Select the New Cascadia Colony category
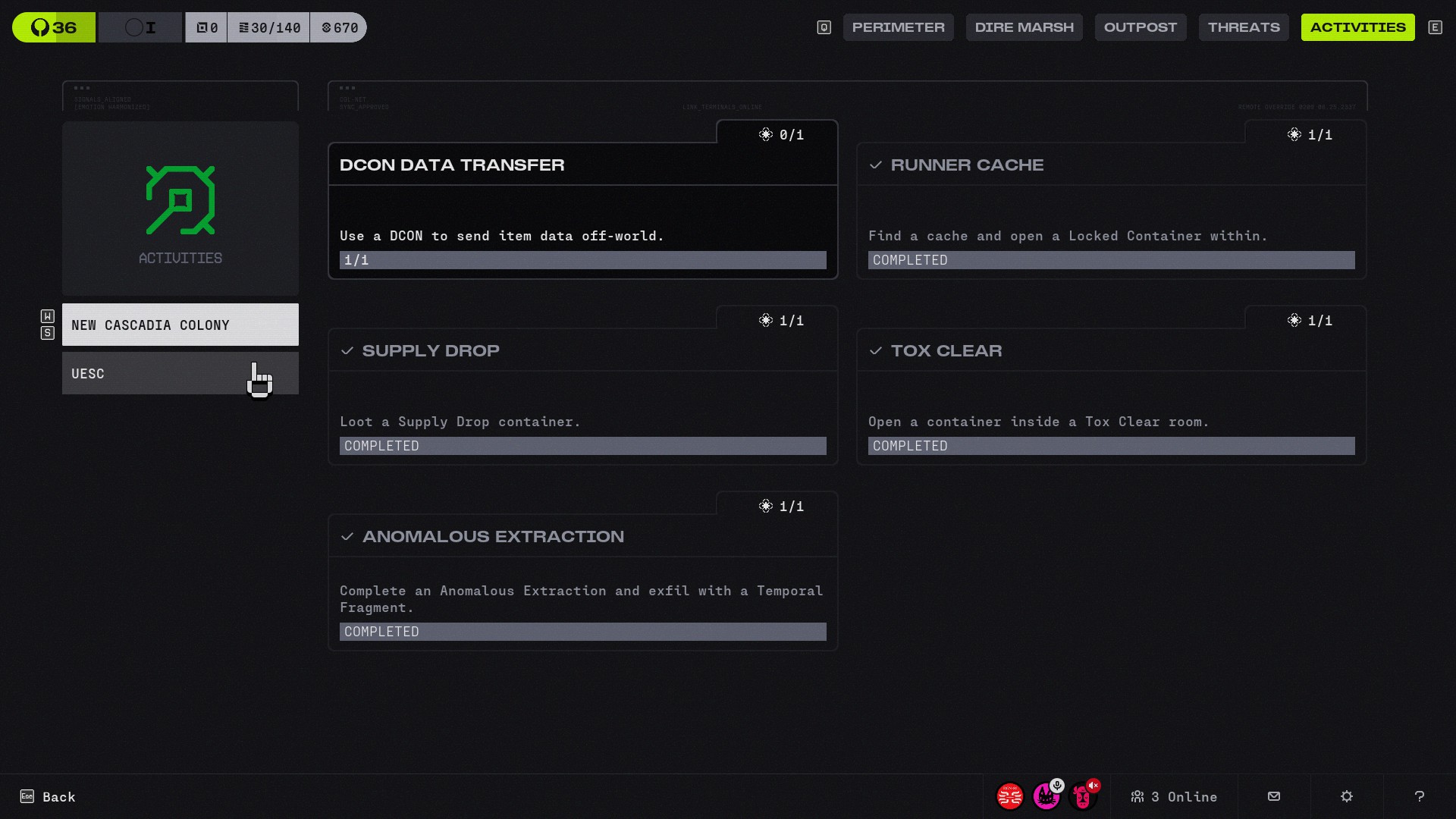1456x819 pixels. tap(180, 325)
